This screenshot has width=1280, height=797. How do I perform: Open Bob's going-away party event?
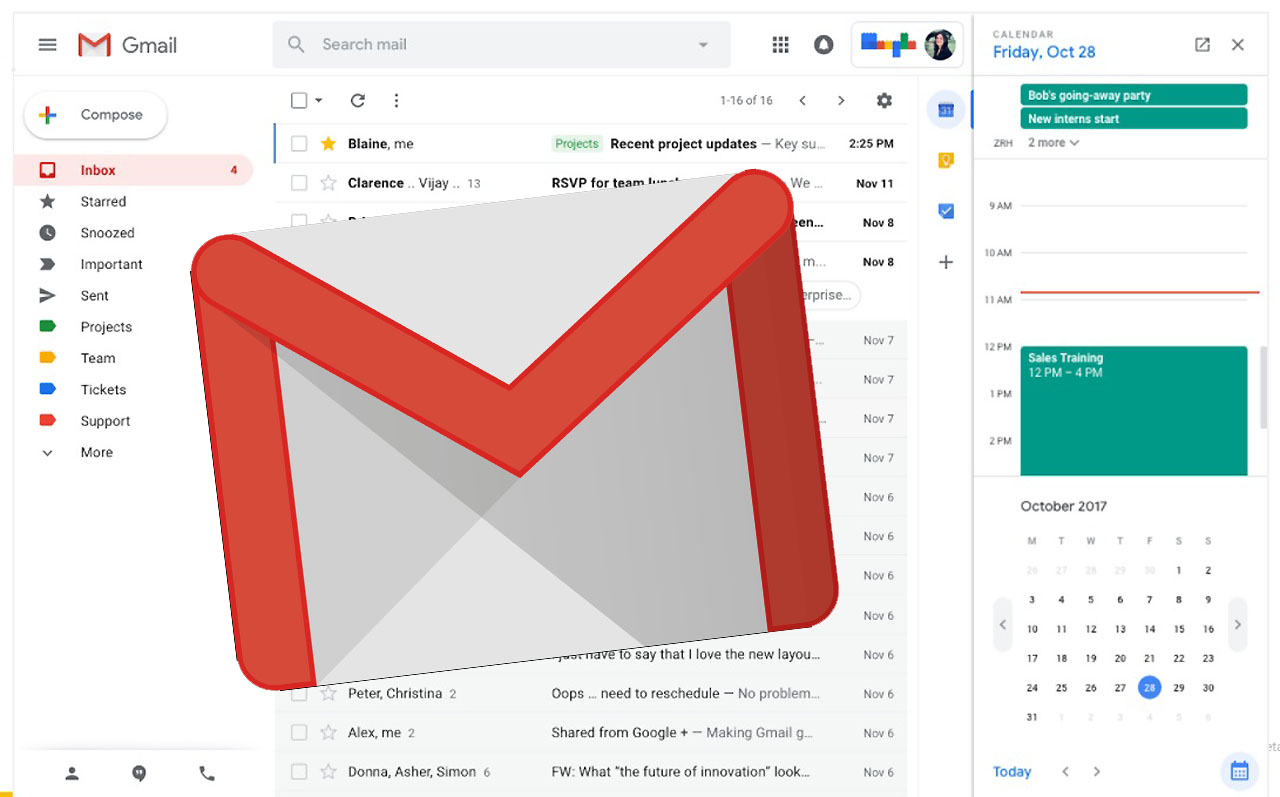1134,95
